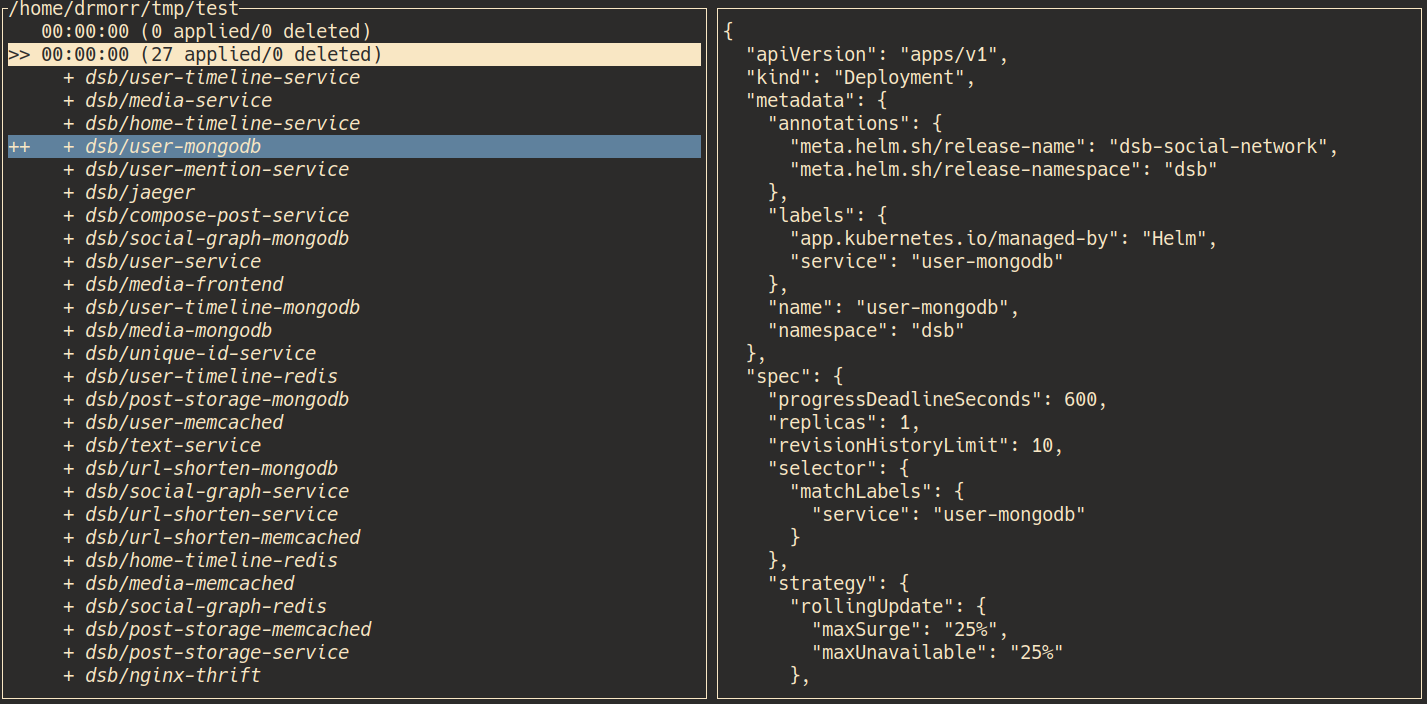
Task: Select the dsb/media-service entry
Action: 178,101
